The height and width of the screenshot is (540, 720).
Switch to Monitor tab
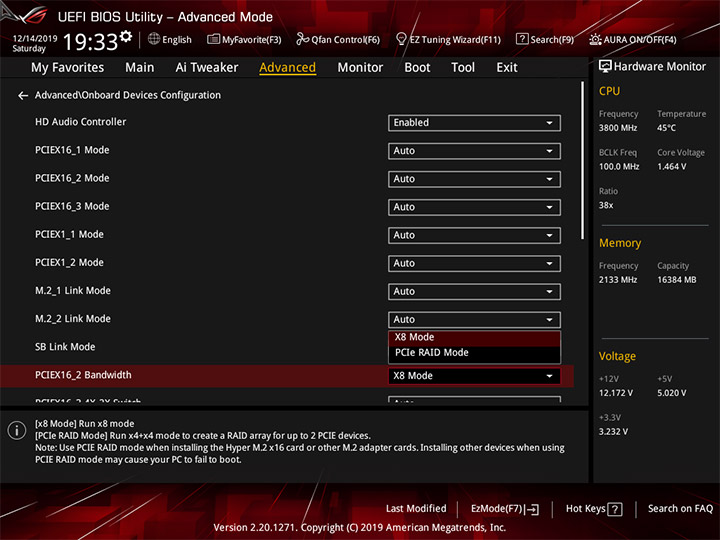pyautogui.click(x=360, y=68)
